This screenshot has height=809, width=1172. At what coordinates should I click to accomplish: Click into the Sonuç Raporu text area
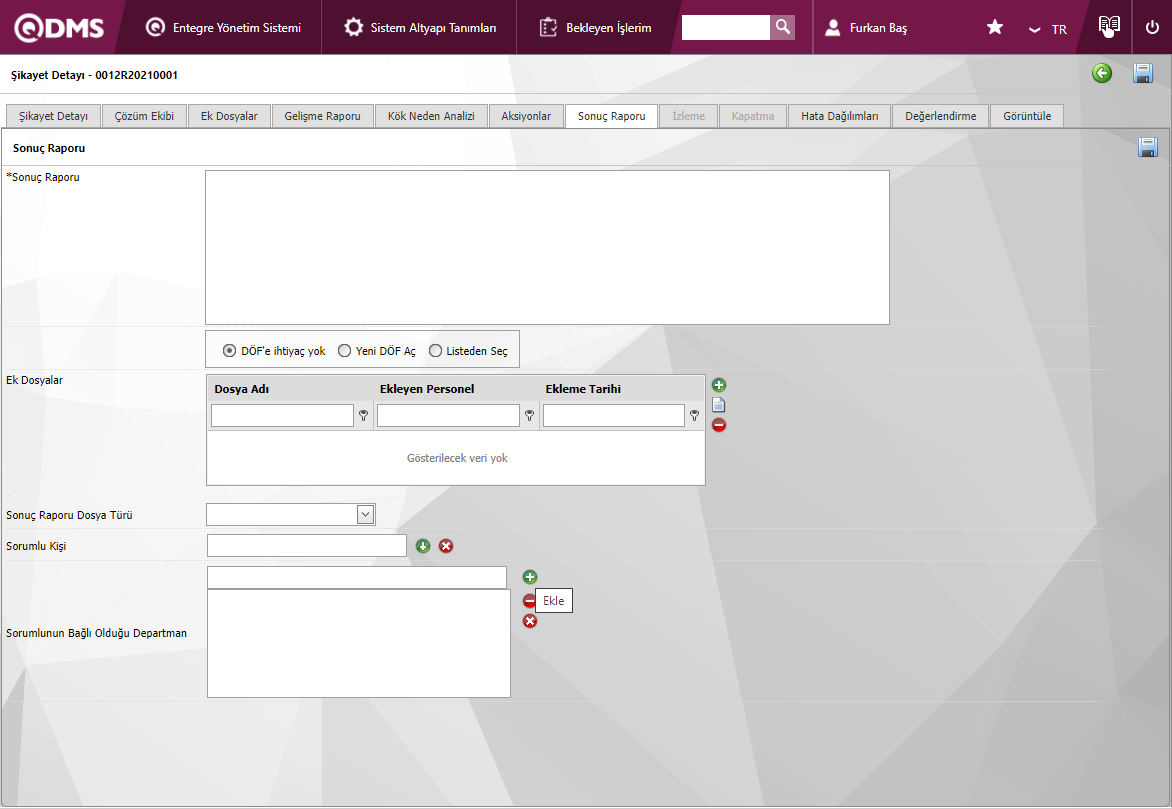pos(547,247)
